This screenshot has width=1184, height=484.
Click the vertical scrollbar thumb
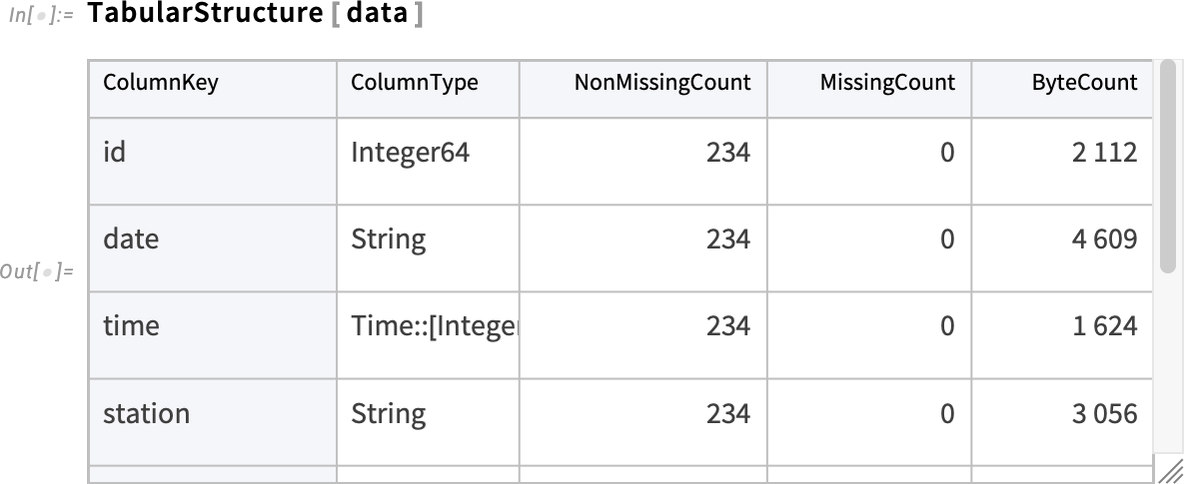click(x=1168, y=168)
